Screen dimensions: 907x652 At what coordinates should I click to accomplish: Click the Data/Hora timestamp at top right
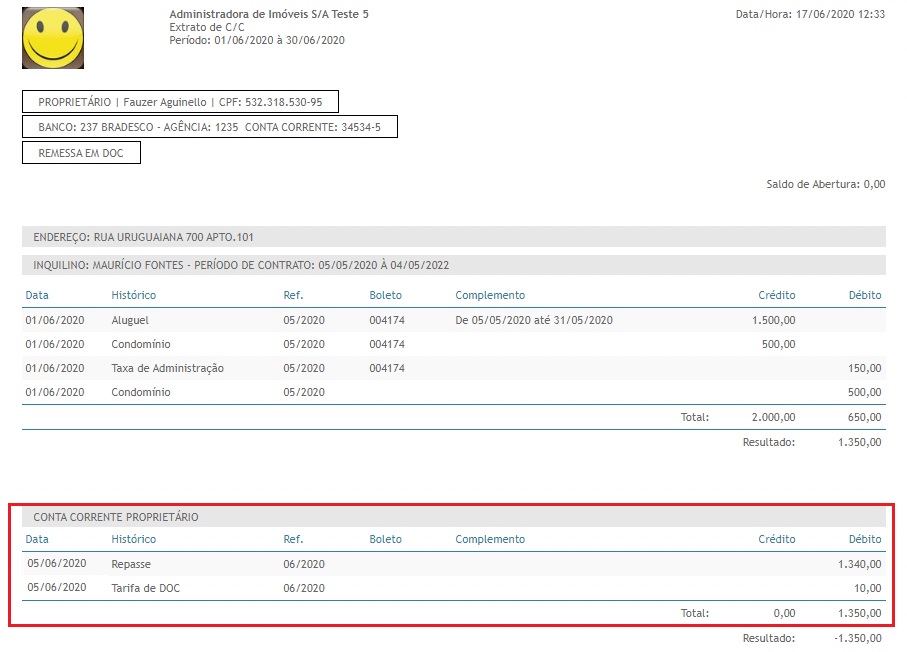tap(810, 15)
